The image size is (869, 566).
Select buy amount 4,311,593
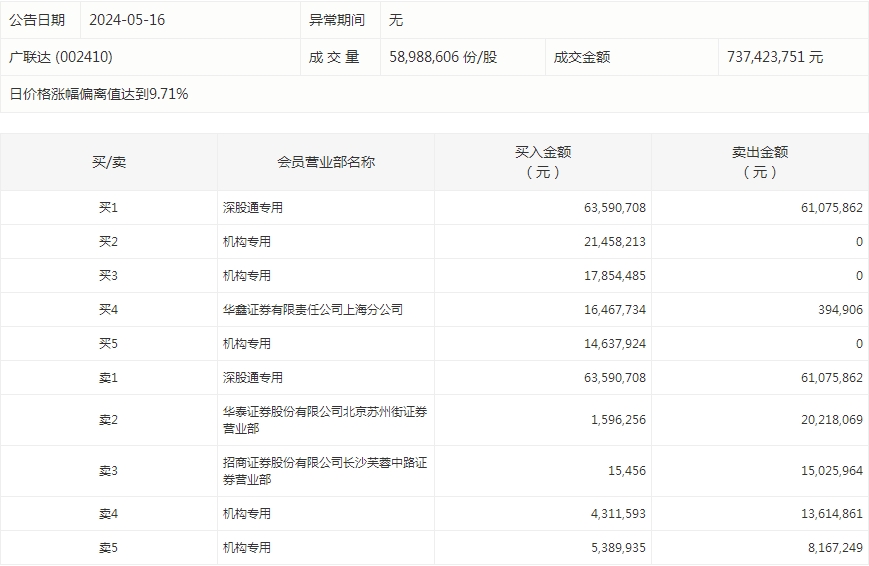pos(618,514)
